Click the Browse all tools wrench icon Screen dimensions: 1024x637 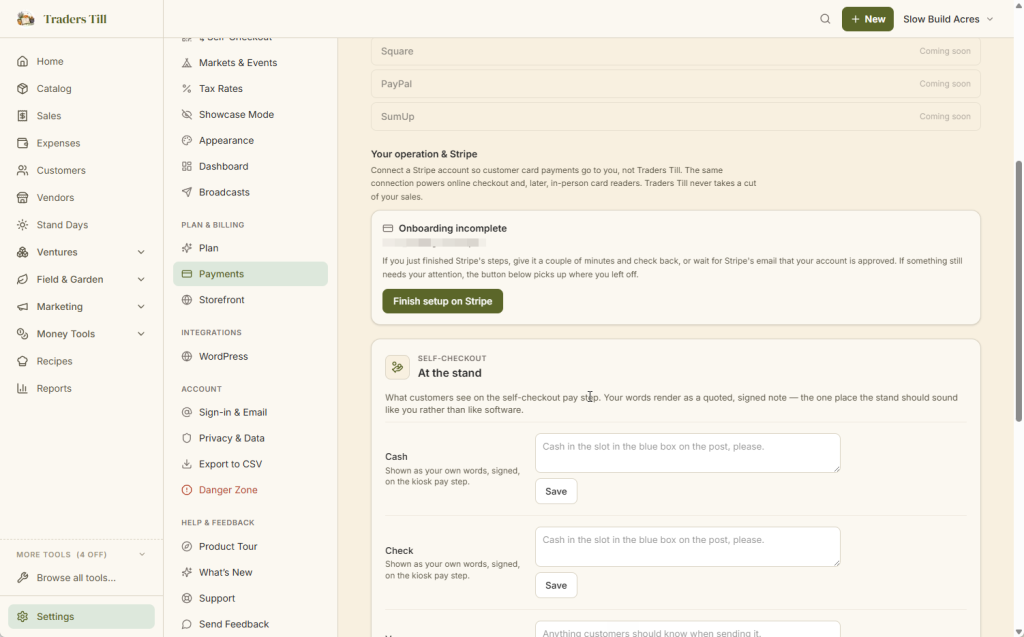coord(23,578)
